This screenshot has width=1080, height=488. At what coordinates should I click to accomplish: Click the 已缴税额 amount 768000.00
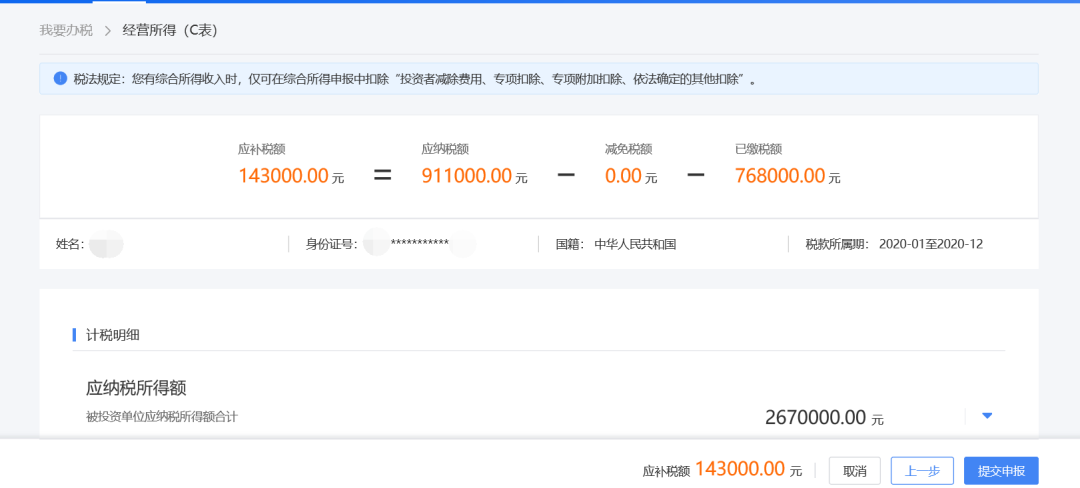[x=780, y=176]
